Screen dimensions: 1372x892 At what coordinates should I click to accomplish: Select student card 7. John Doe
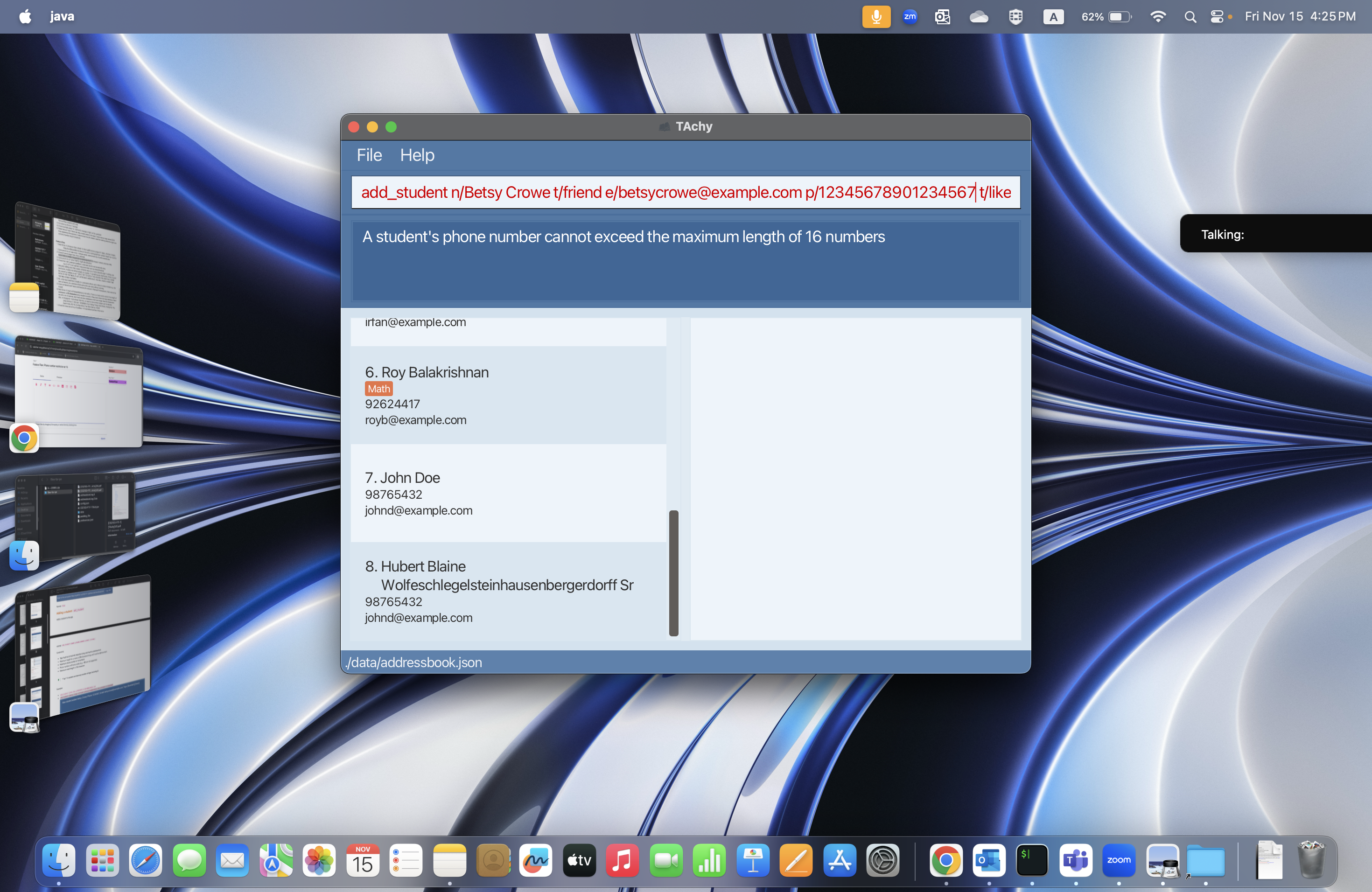pyautogui.click(x=509, y=493)
